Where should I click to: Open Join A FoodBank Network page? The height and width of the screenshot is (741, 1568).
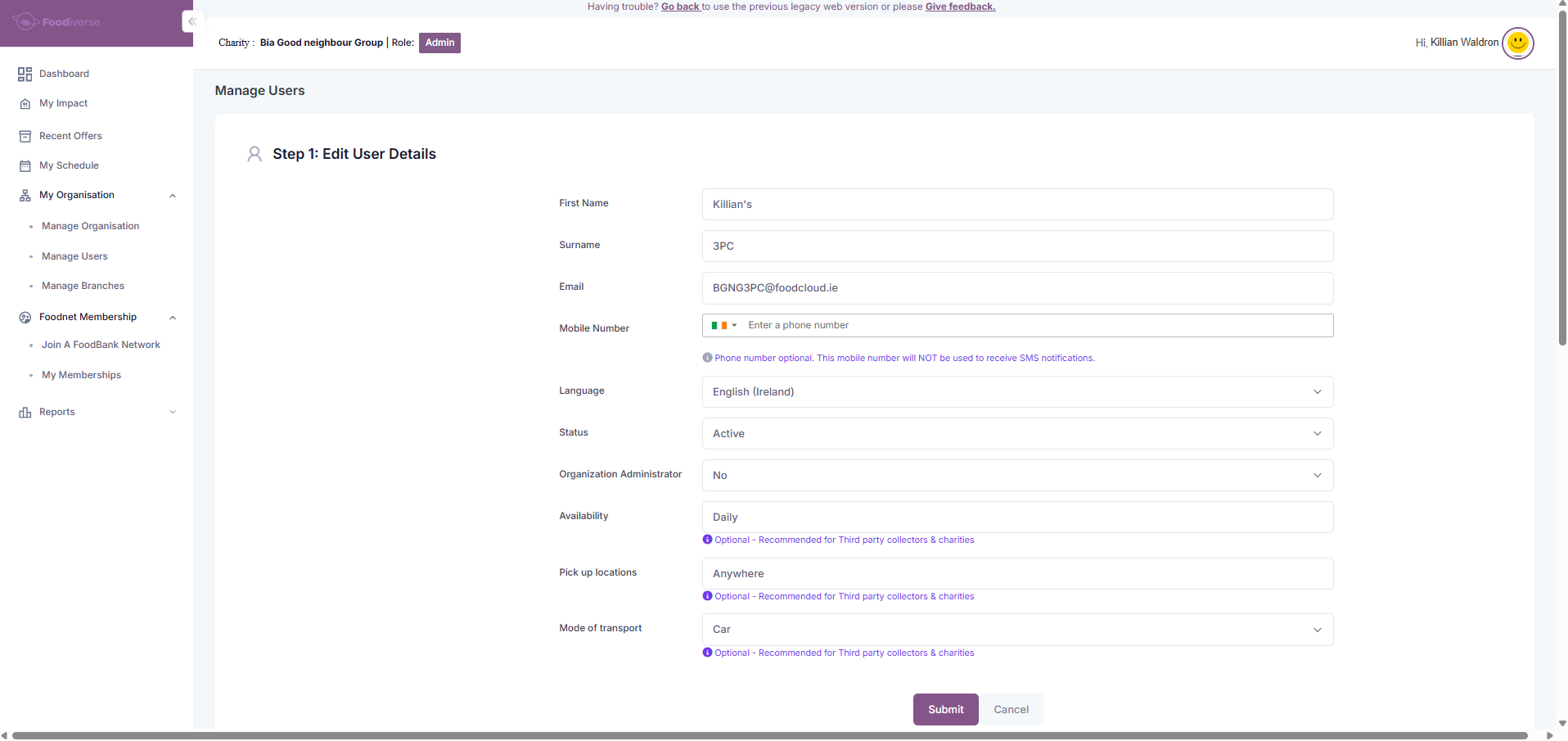pos(101,346)
